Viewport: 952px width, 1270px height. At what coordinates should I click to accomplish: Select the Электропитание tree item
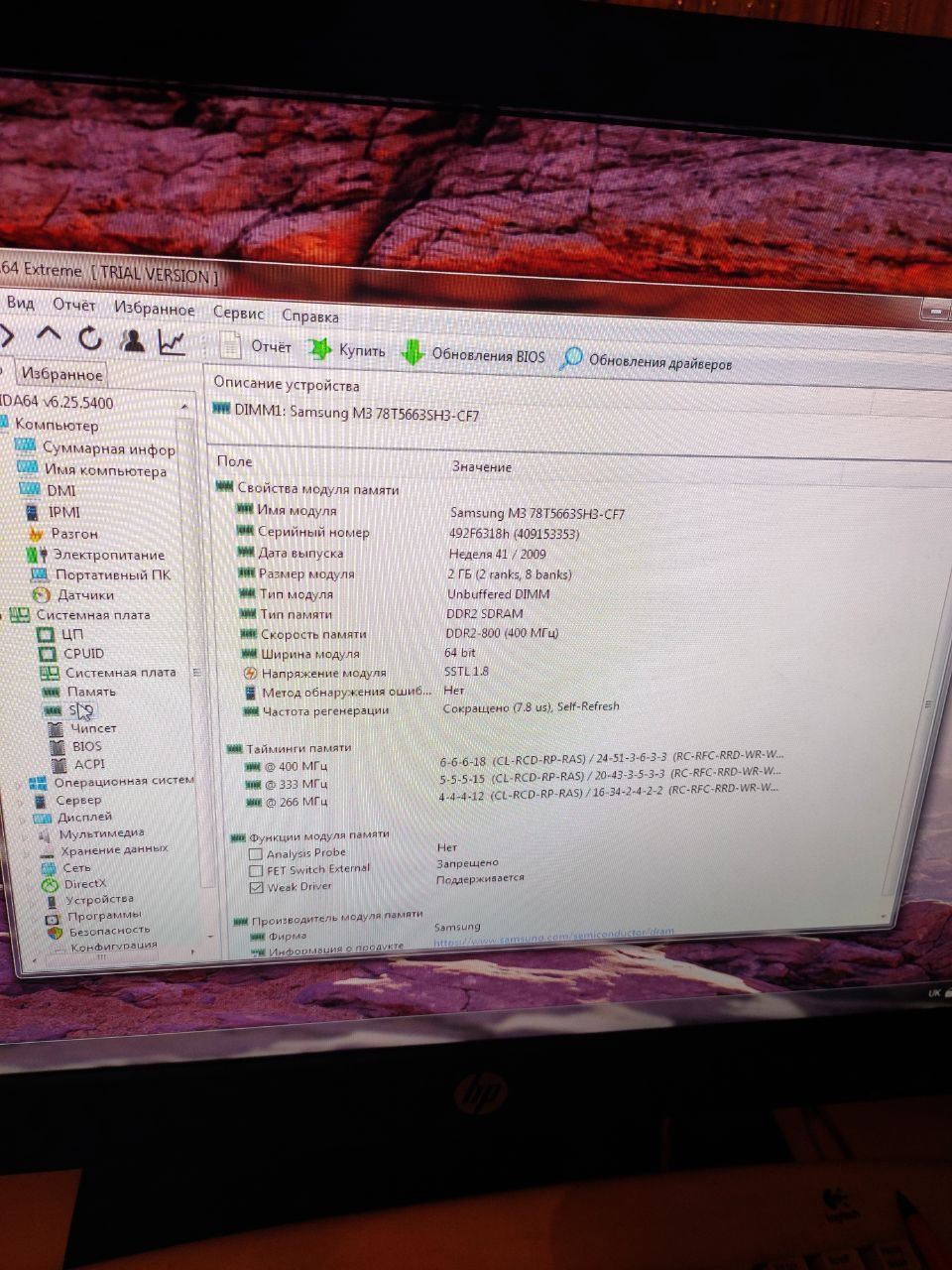[96, 555]
